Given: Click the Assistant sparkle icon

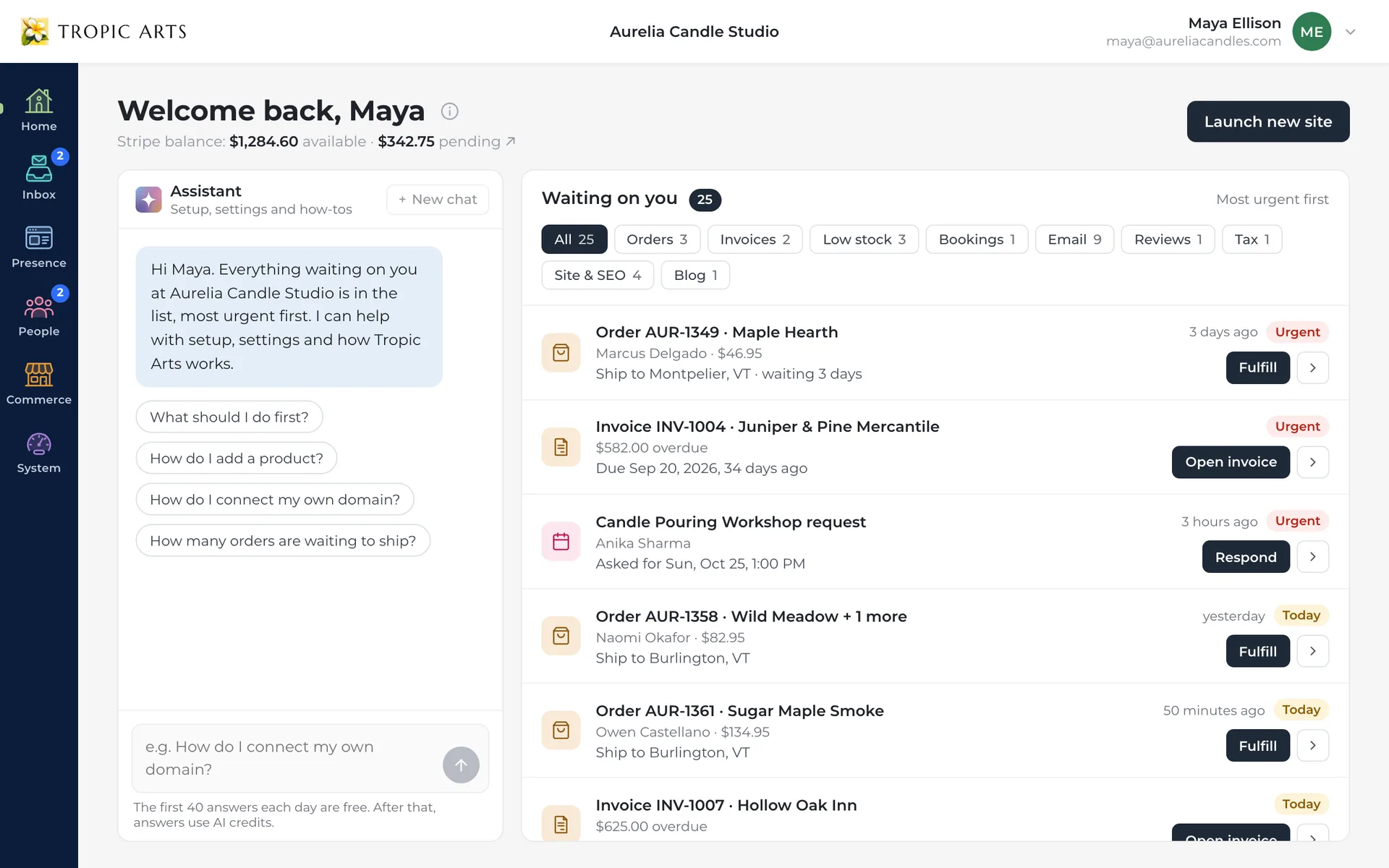Looking at the screenshot, I should pos(148,200).
